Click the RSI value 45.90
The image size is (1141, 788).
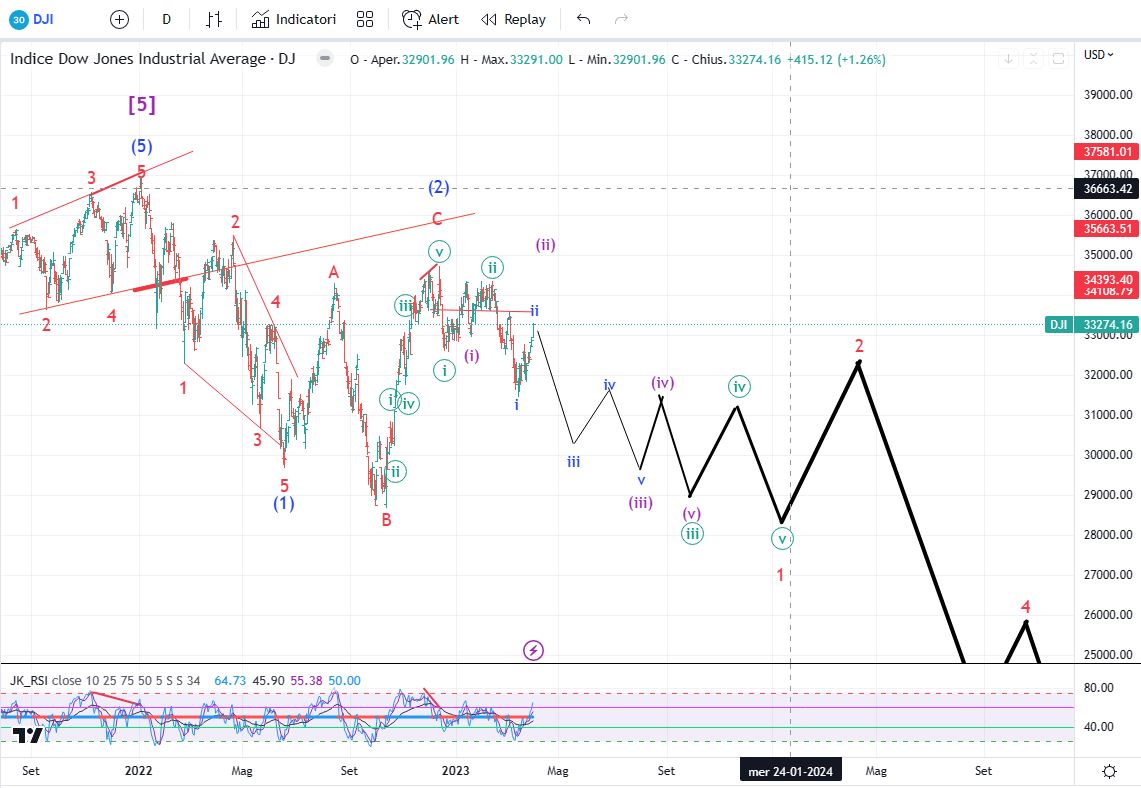pyautogui.click(x=268, y=680)
